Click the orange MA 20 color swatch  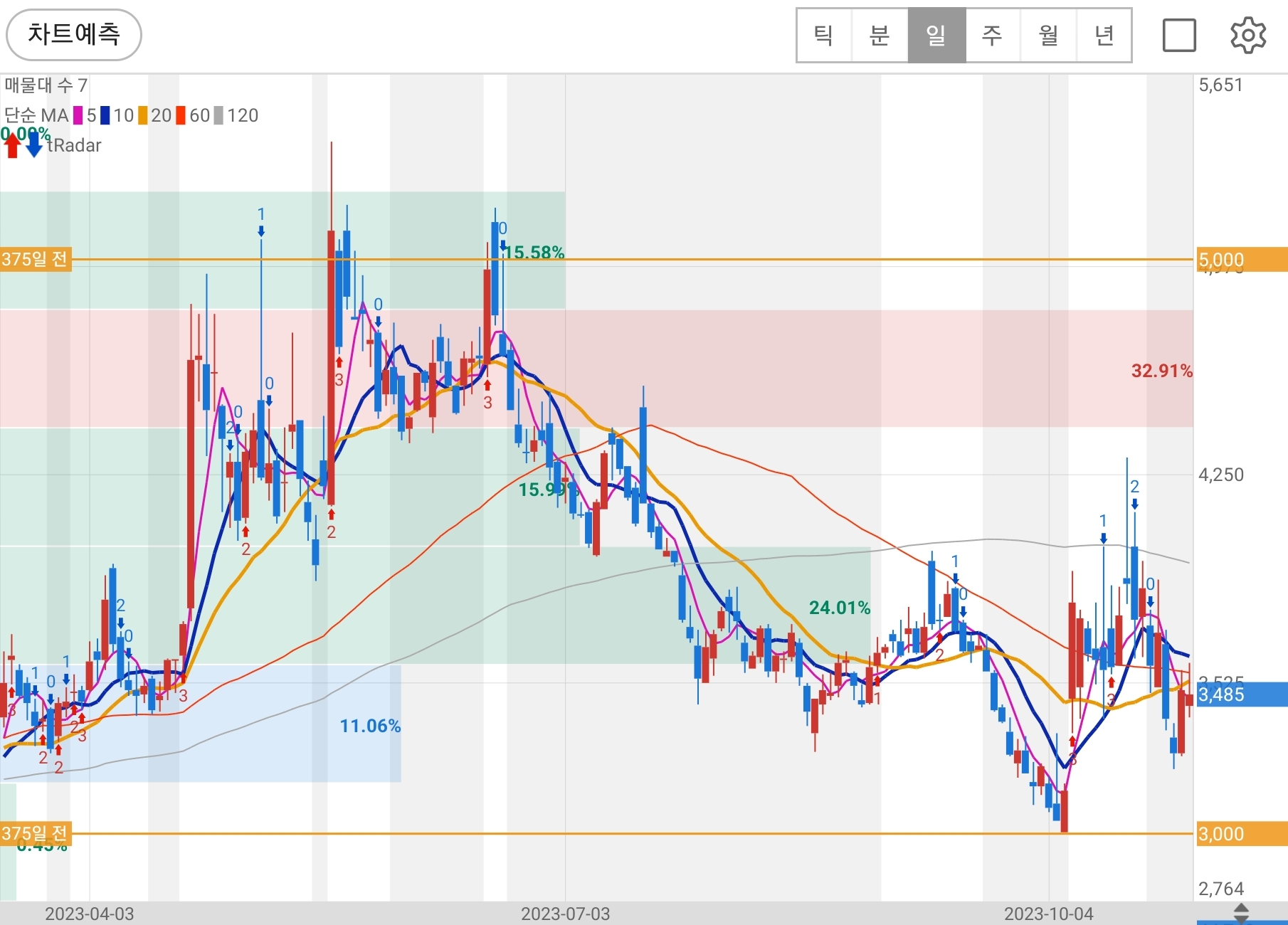point(142,115)
